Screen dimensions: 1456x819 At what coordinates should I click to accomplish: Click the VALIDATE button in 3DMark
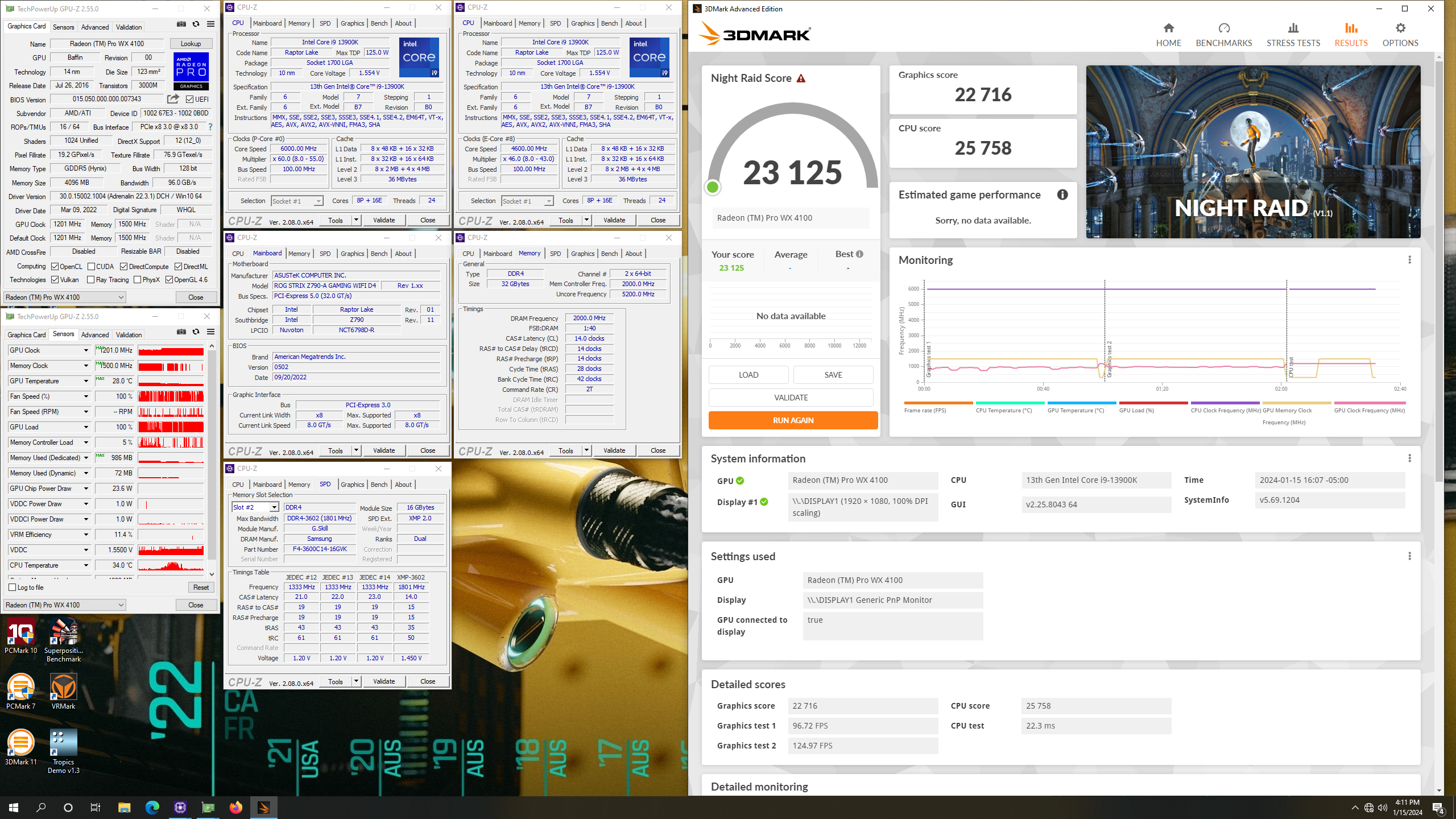tap(791, 398)
